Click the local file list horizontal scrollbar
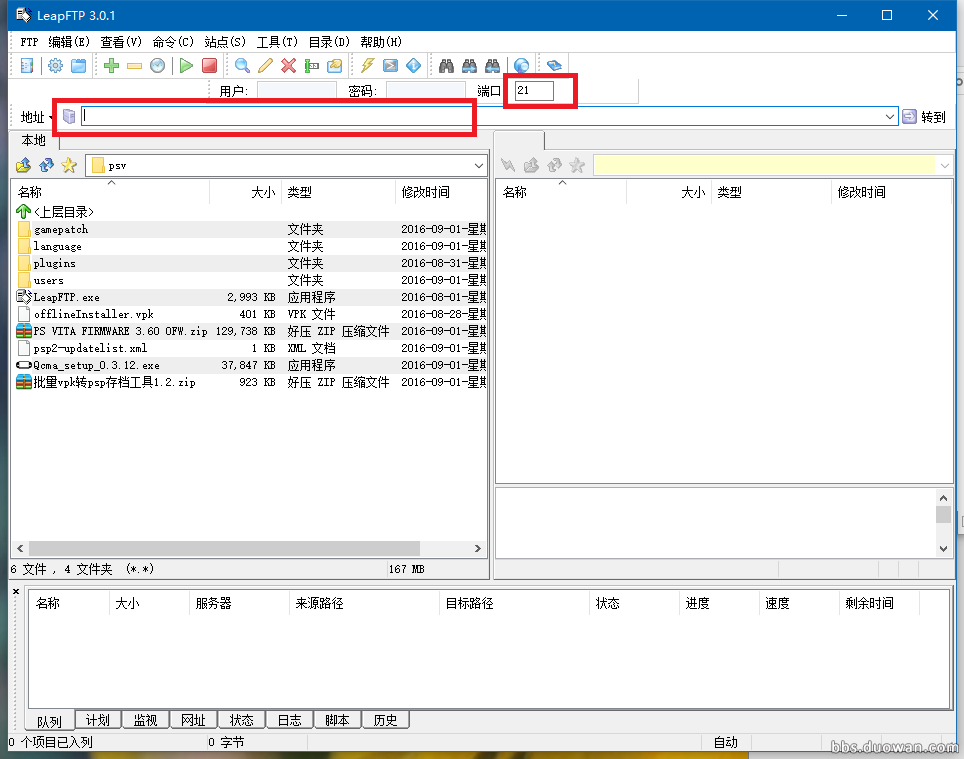This screenshot has width=964, height=759. point(225,548)
